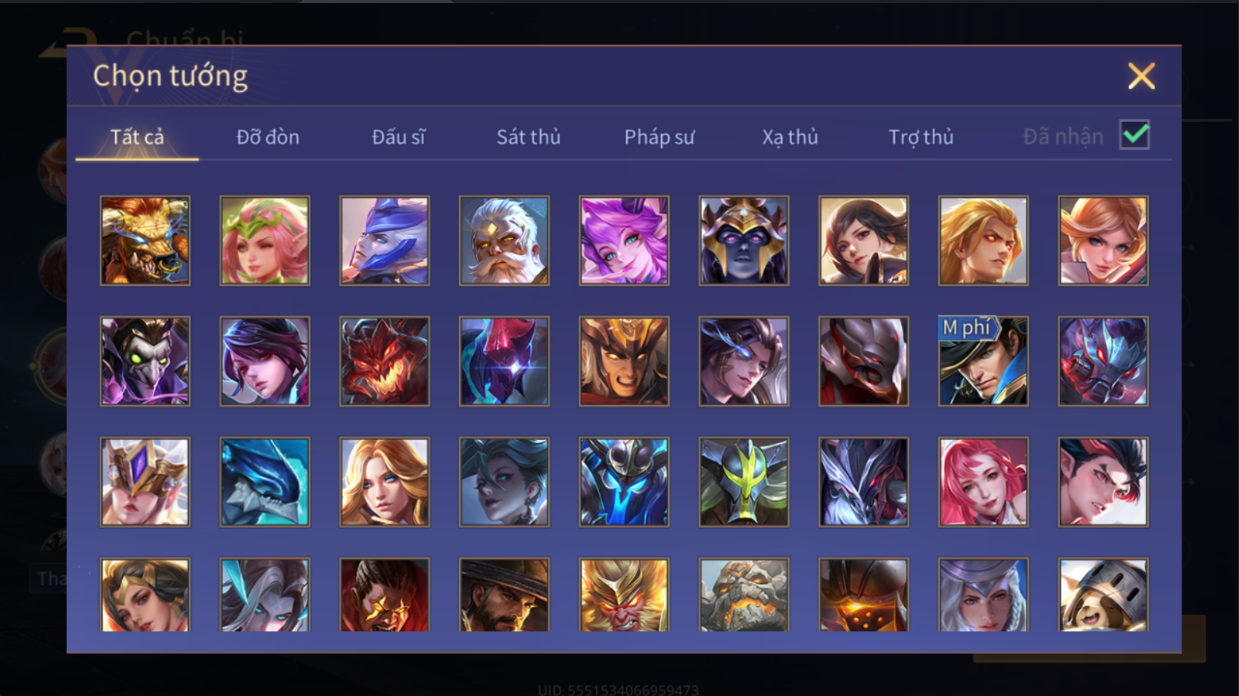The image size is (1239, 696).
Task: Choose the monkey king hero portrait
Action: [624, 595]
